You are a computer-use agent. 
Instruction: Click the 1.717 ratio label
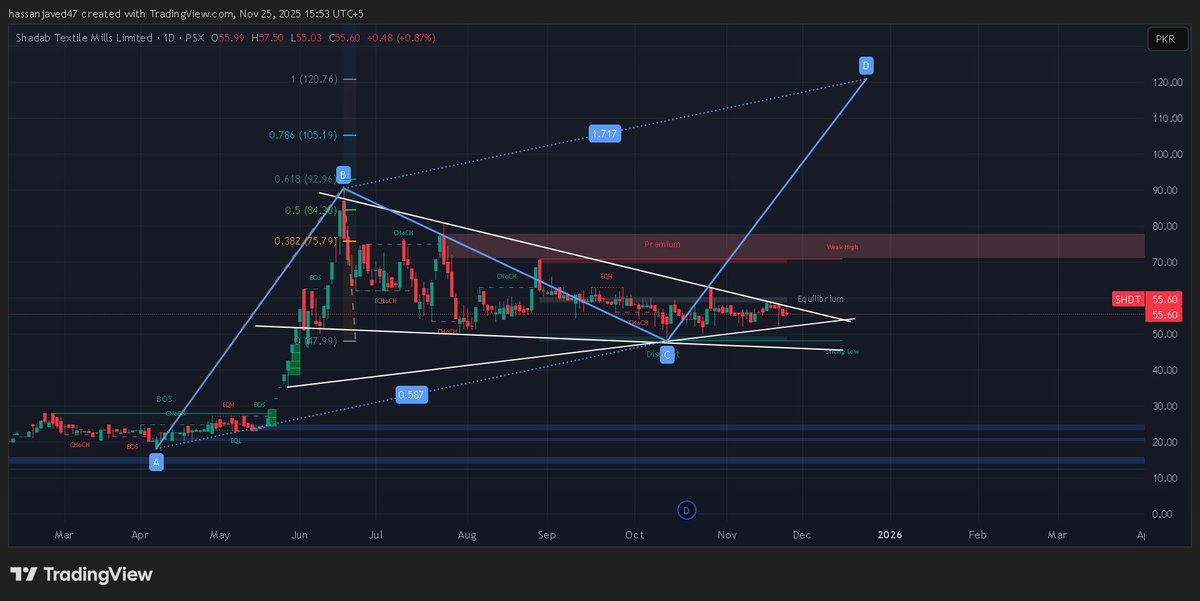point(604,133)
